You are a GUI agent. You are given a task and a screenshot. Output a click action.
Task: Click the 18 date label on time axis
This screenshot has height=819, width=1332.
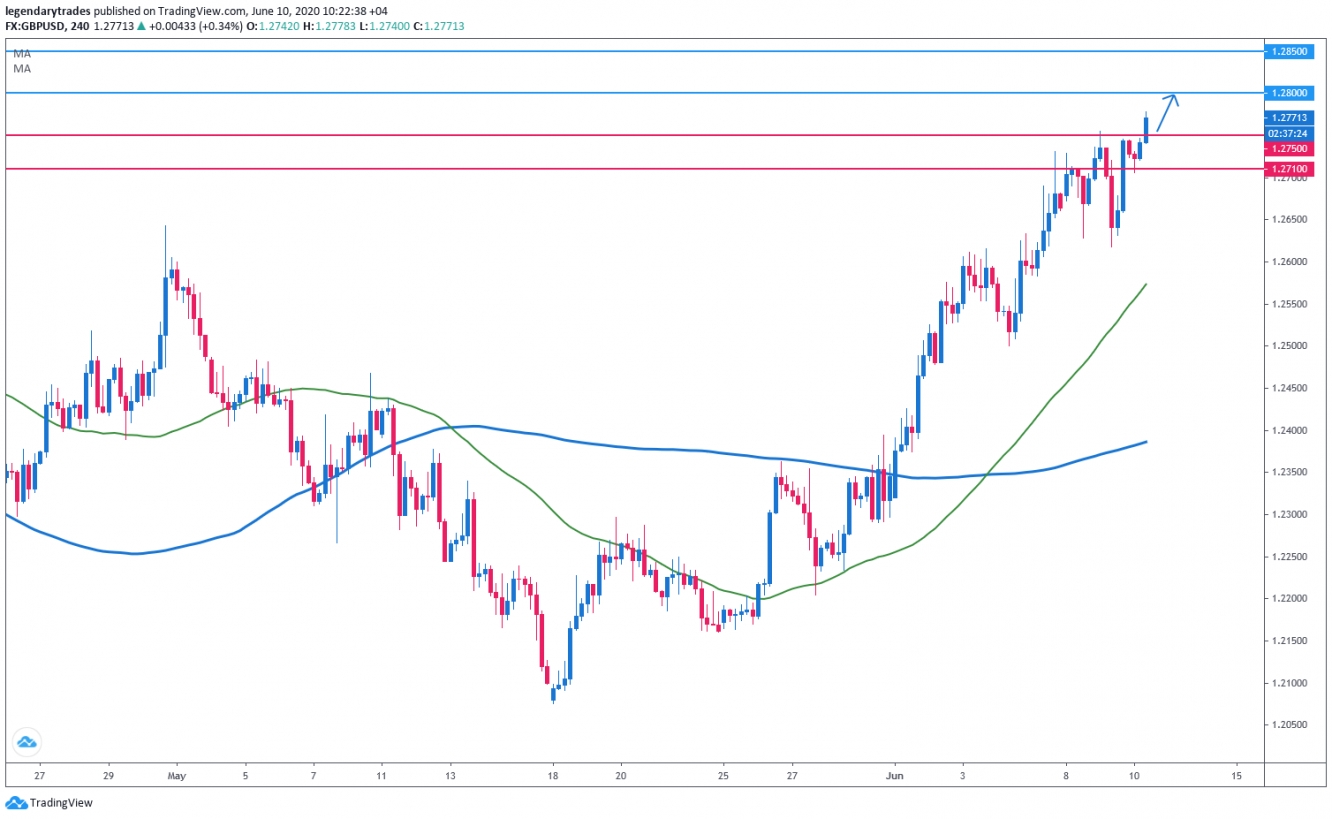[552, 775]
